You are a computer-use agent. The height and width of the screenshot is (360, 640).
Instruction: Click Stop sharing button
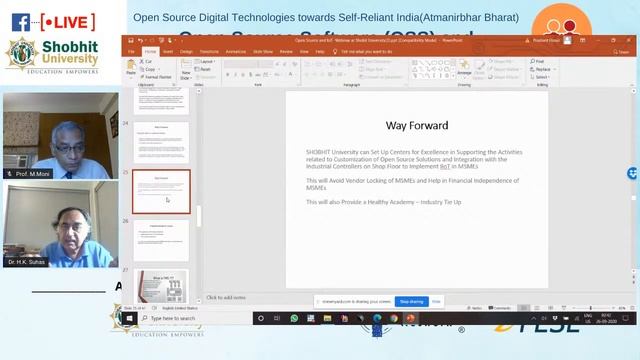[x=411, y=302]
